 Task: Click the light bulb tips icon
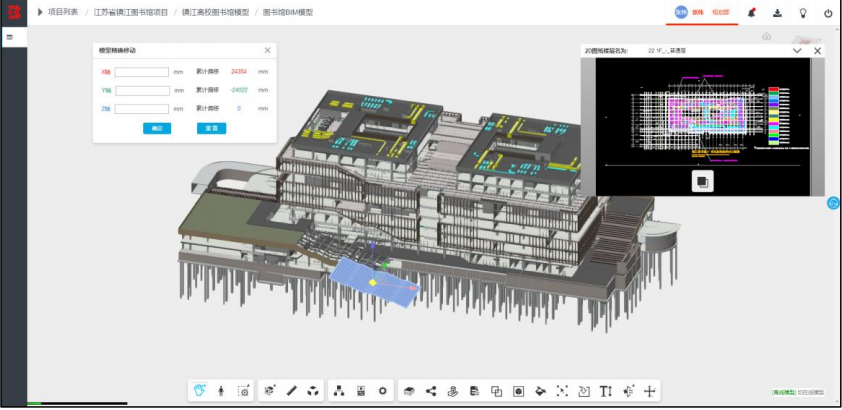pos(803,13)
